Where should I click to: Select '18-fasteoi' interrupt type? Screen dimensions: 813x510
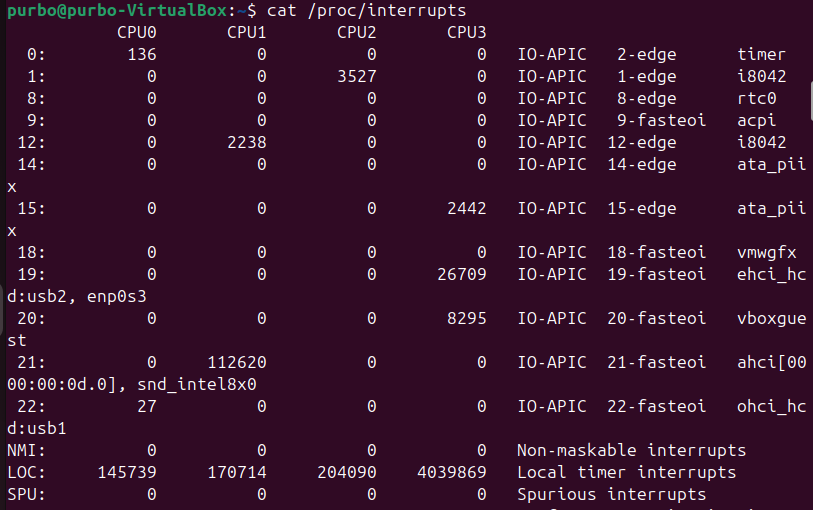(x=656, y=252)
